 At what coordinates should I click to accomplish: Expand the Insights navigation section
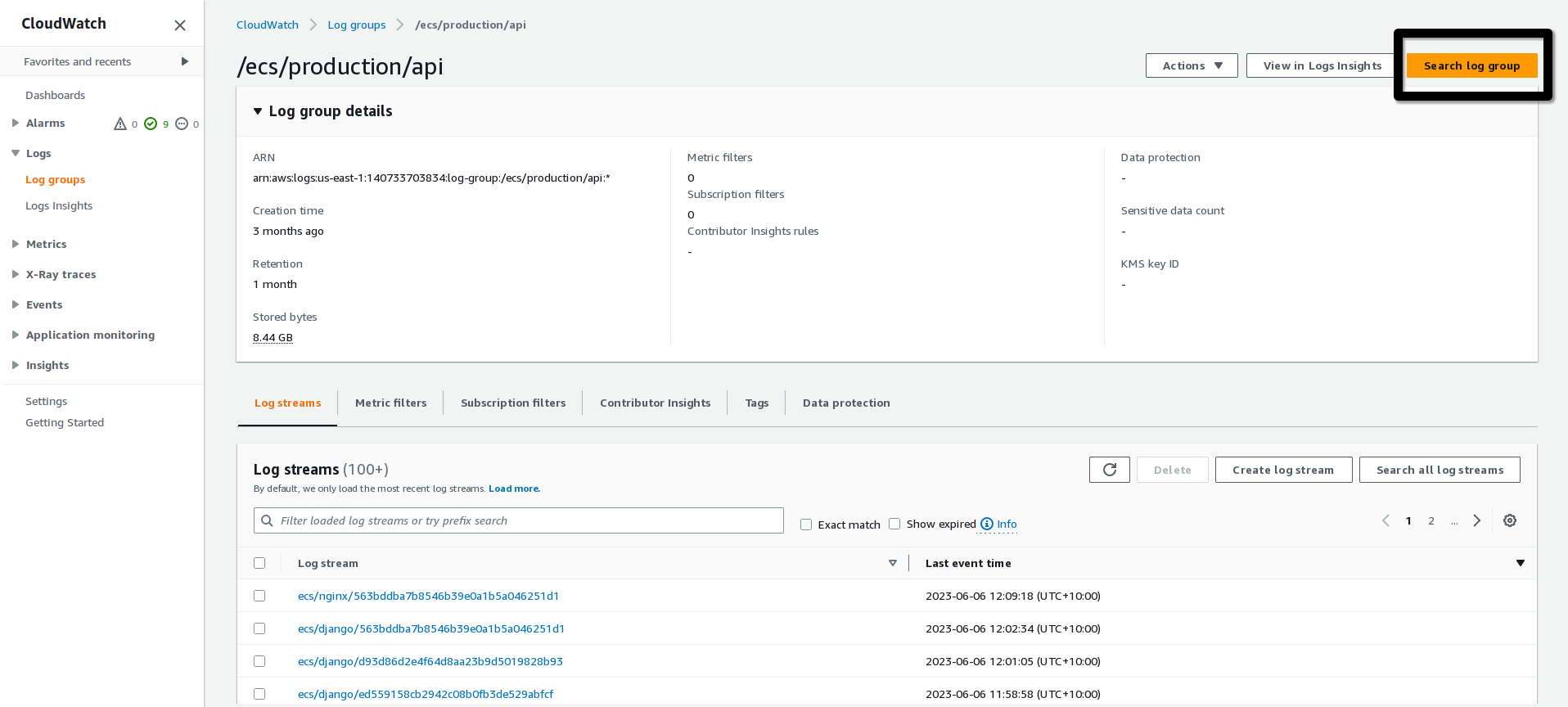(16, 365)
